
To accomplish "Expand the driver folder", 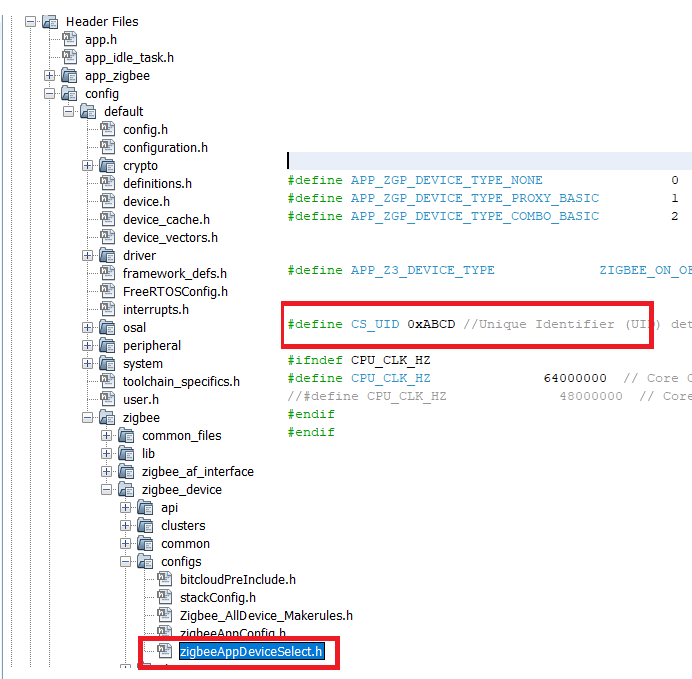I will pyautogui.click(x=88, y=255).
